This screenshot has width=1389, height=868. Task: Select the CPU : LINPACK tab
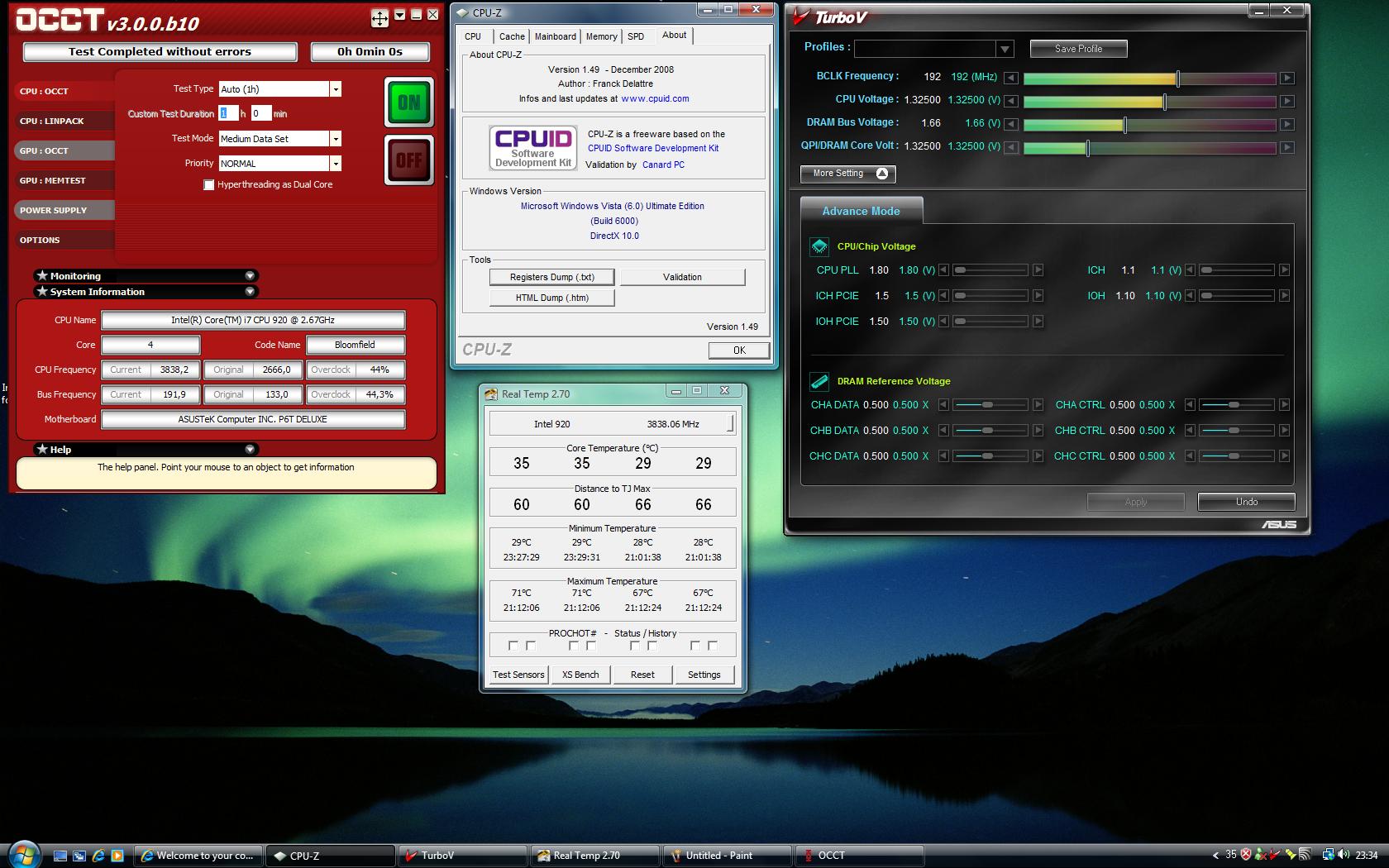(x=64, y=121)
